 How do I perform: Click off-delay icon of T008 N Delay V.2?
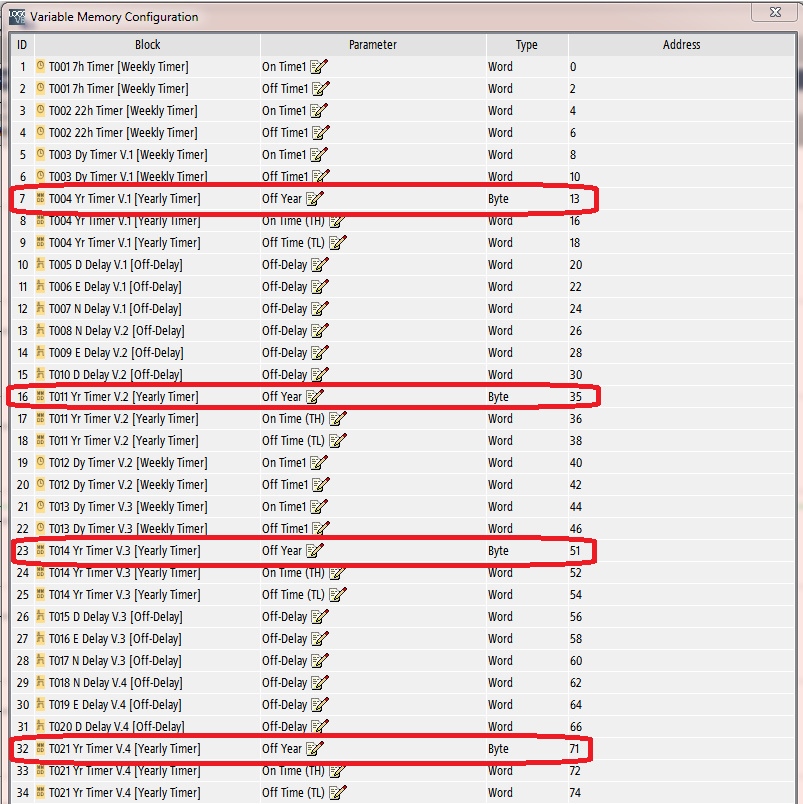[x=41, y=330]
